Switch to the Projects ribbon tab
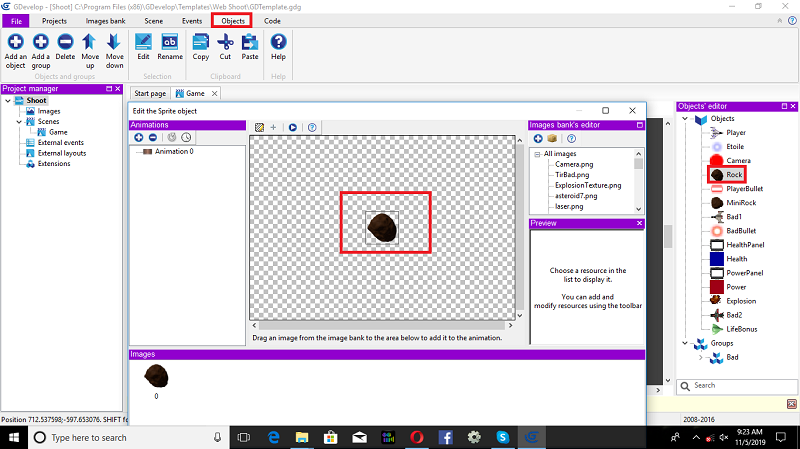Screen dimensions: 800x449 [54, 21]
